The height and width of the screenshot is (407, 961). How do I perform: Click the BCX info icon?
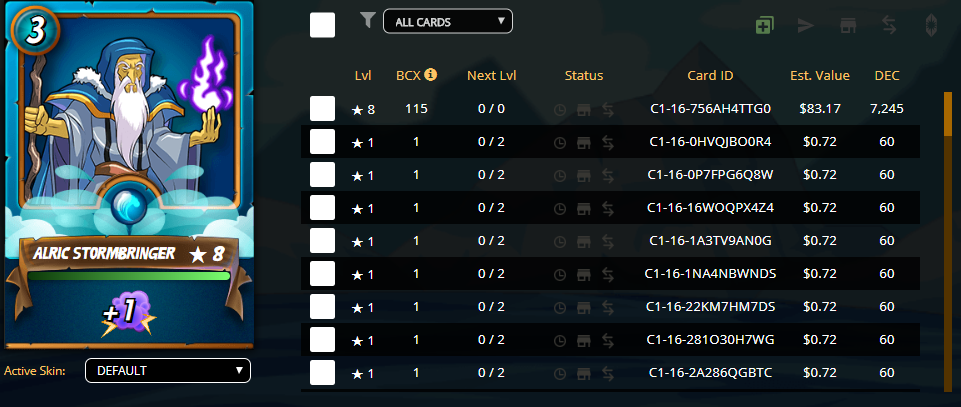(x=431, y=74)
